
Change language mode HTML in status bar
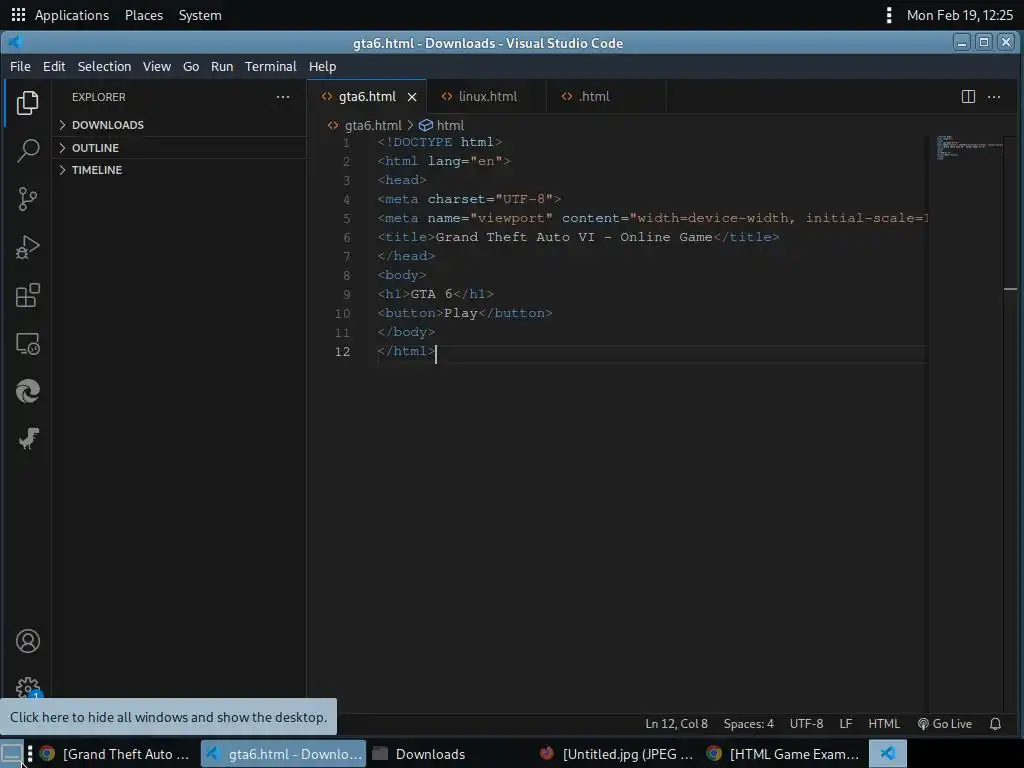pos(884,724)
